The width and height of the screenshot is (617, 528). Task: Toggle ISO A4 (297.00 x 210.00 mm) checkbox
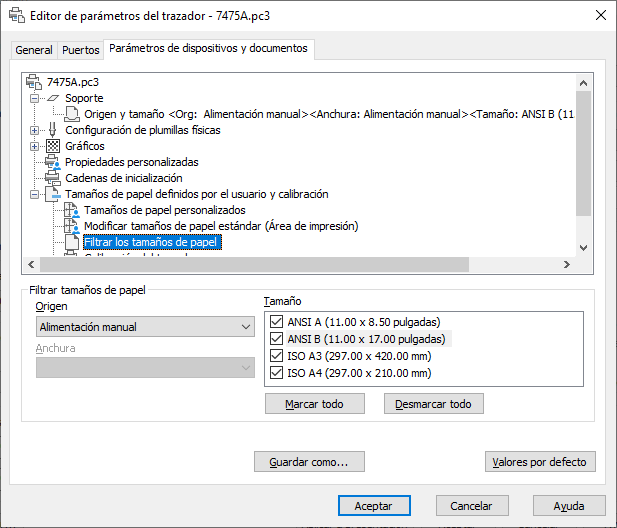click(277, 373)
